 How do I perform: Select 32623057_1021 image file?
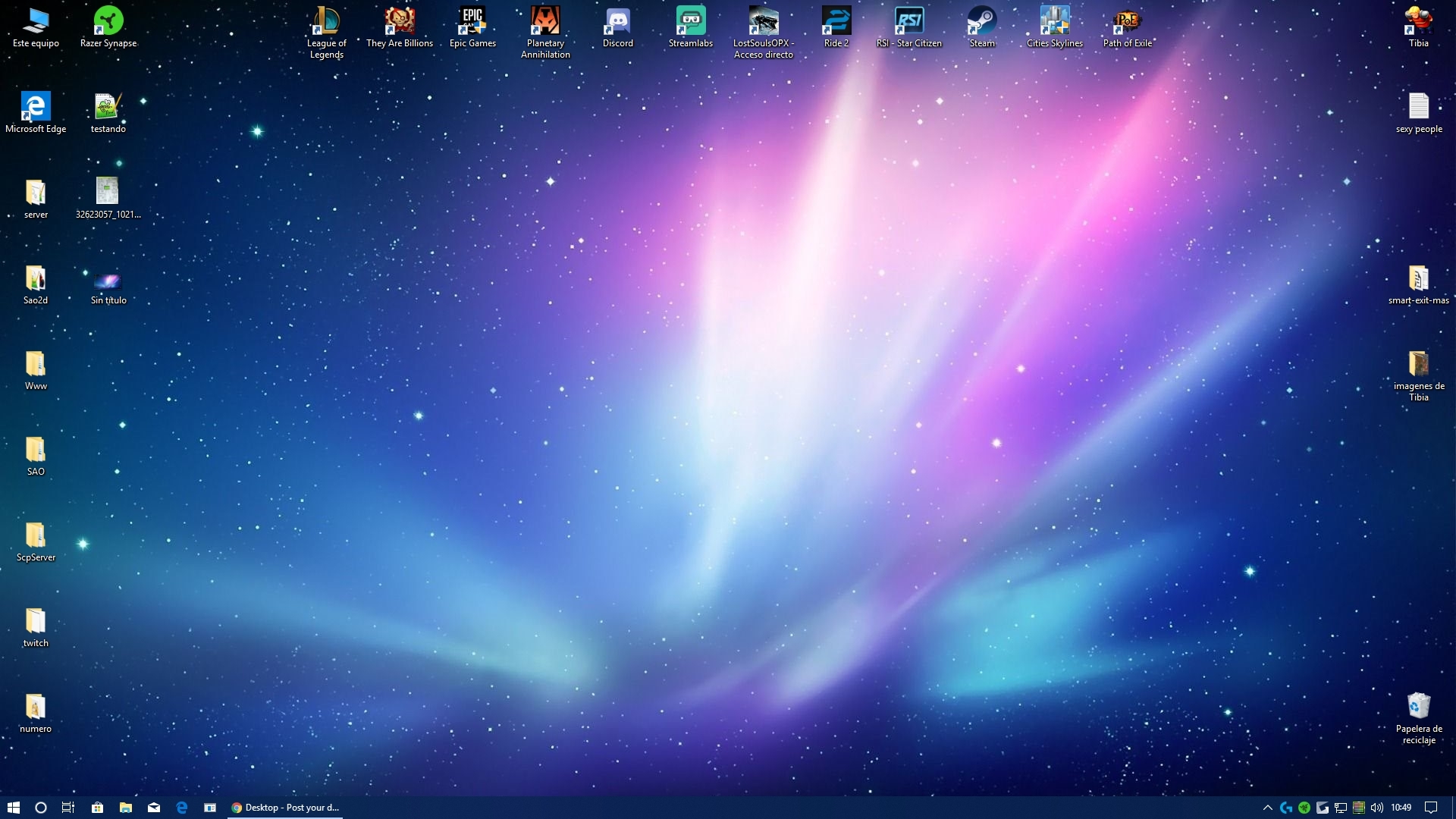tap(108, 199)
